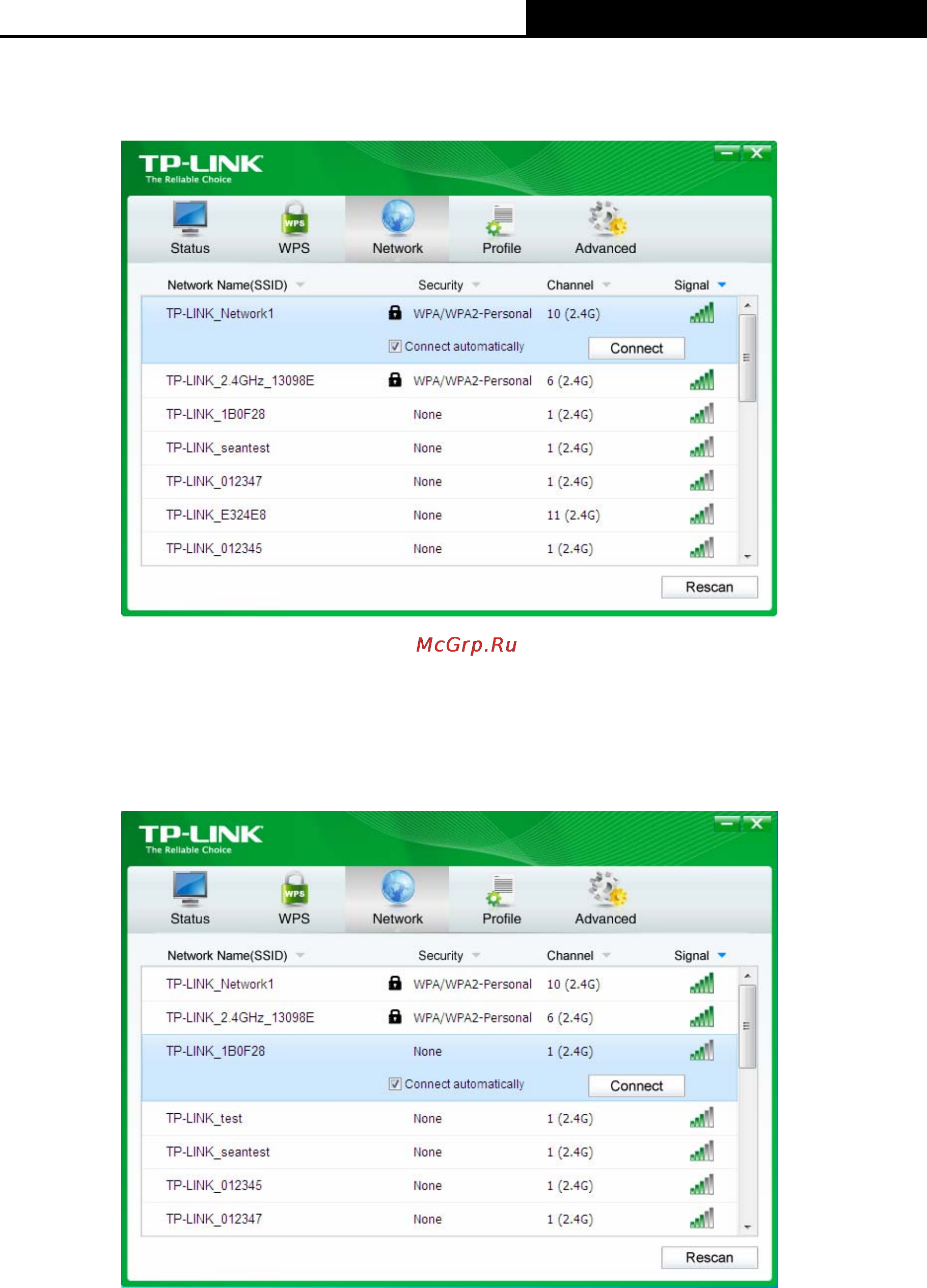This screenshot has width=927, height=1288.
Task: Select TP-LINK_2.4GHz_13098E row in upper window
Action: click(x=440, y=380)
